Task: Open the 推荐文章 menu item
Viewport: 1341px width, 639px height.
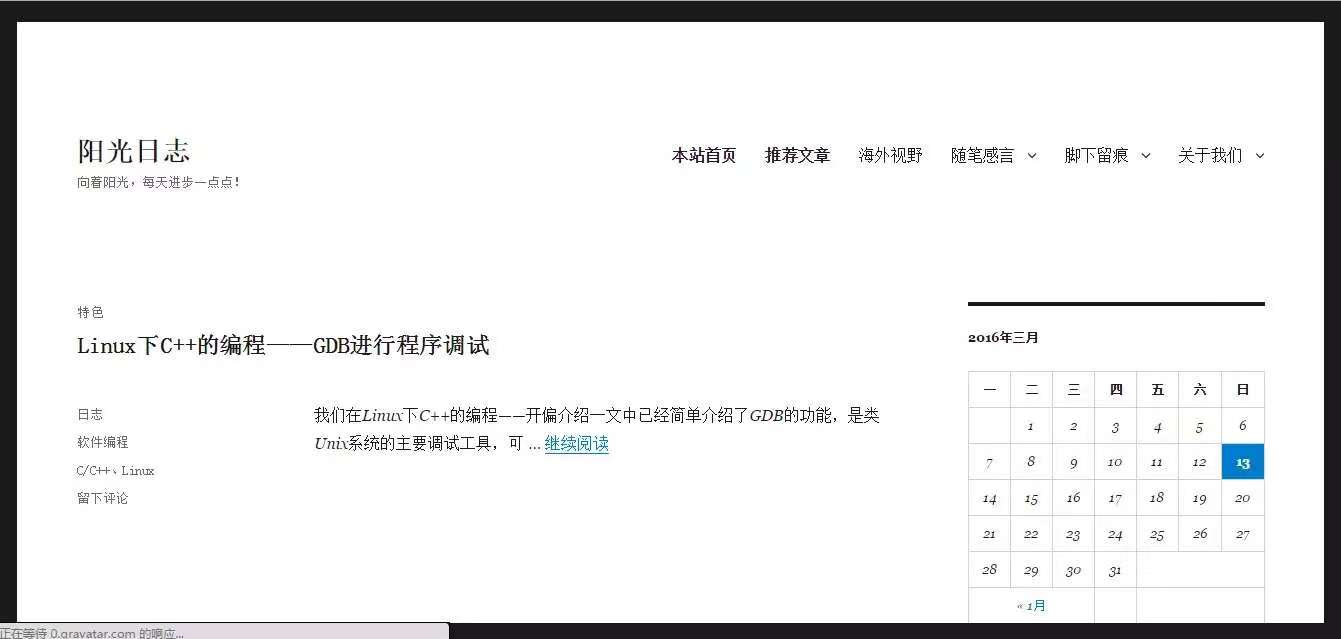Action: point(797,156)
